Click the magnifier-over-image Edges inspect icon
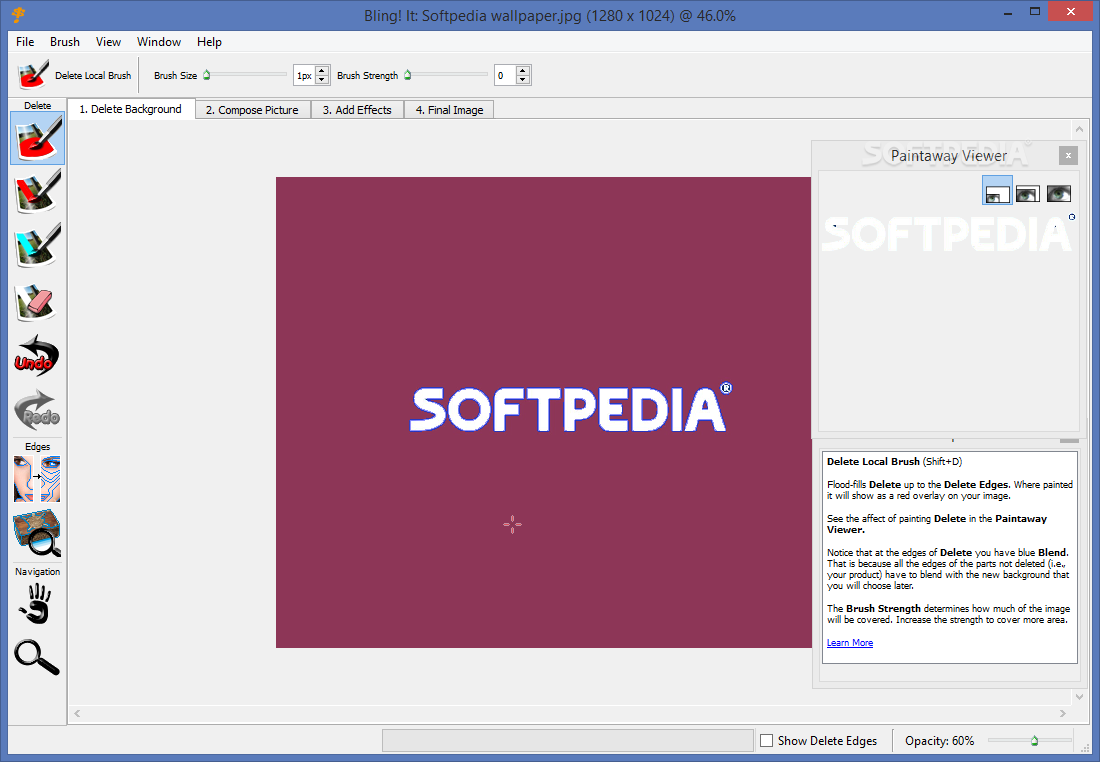 [x=37, y=534]
